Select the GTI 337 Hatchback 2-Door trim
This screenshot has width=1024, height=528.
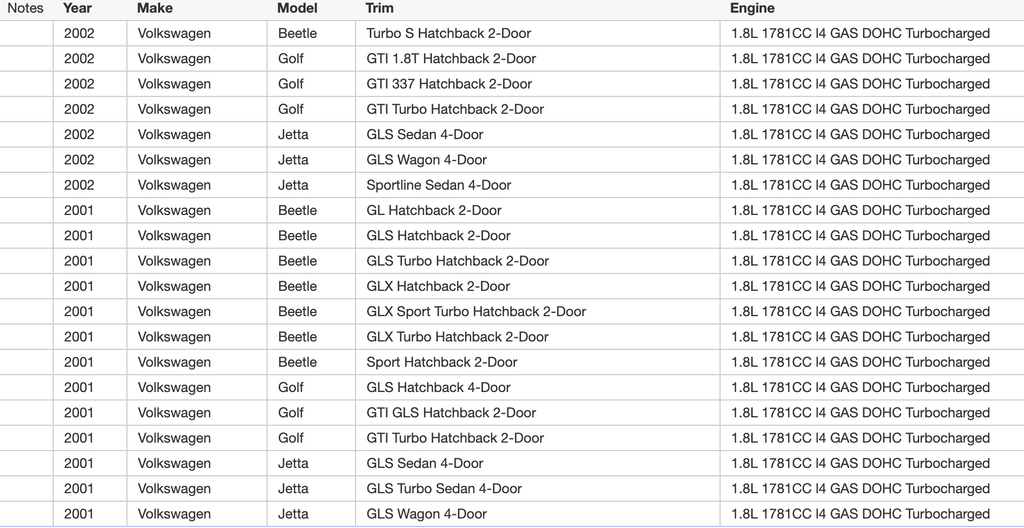click(449, 84)
